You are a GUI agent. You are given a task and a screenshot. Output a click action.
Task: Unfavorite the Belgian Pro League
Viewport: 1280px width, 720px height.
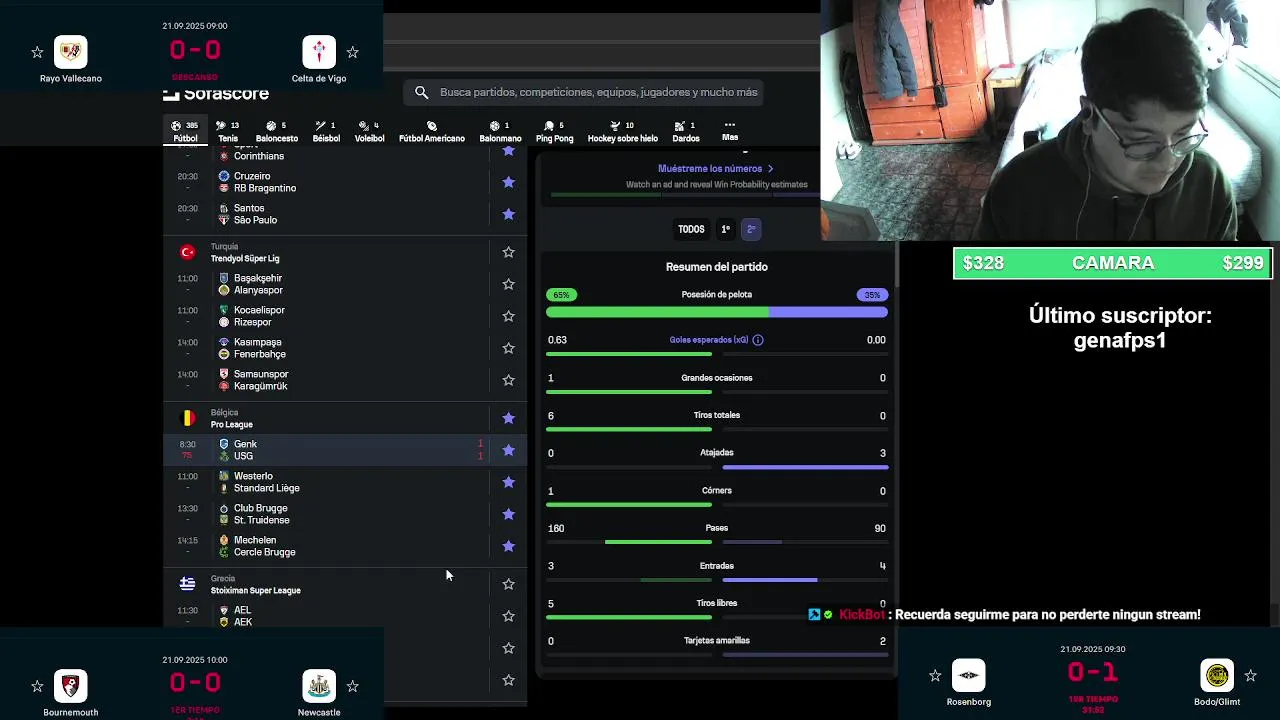508,418
